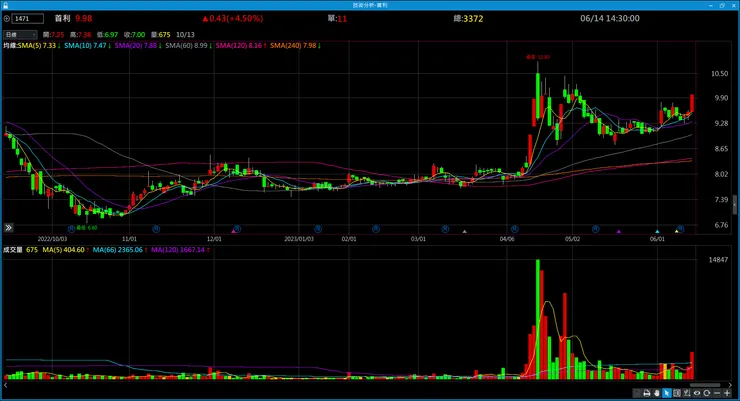740x401 pixels.
Task: Zoom in with the plus icon
Action: click(x=727, y=393)
